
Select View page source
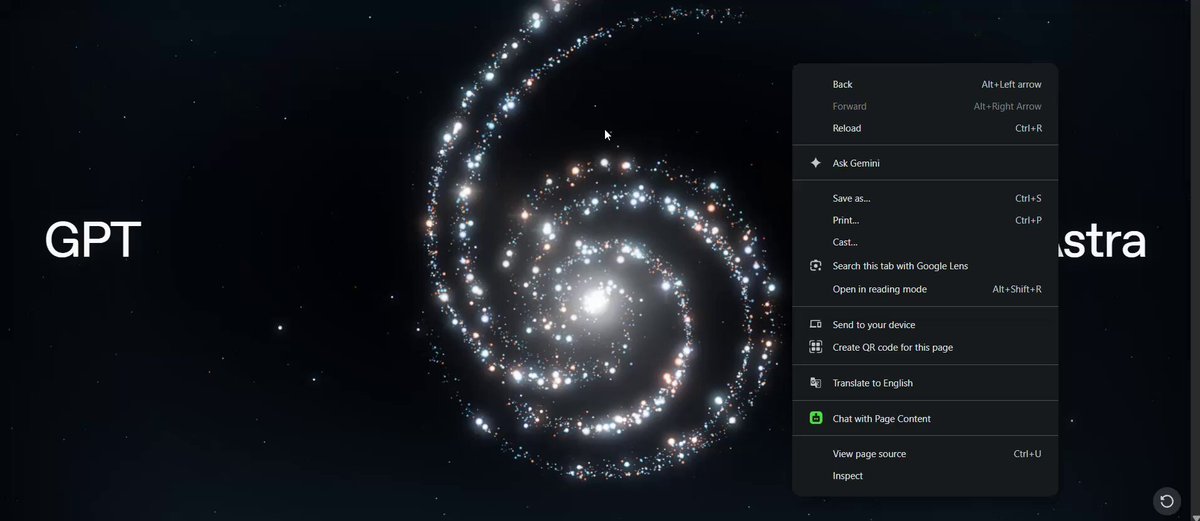click(925, 454)
